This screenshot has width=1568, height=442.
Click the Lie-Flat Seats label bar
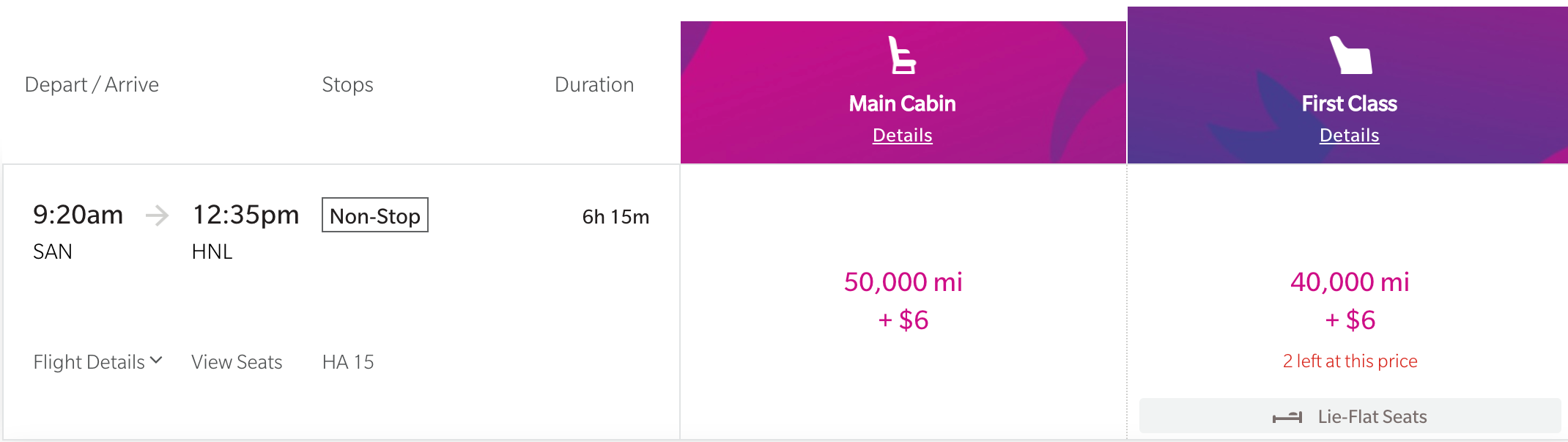click(x=1350, y=416)
